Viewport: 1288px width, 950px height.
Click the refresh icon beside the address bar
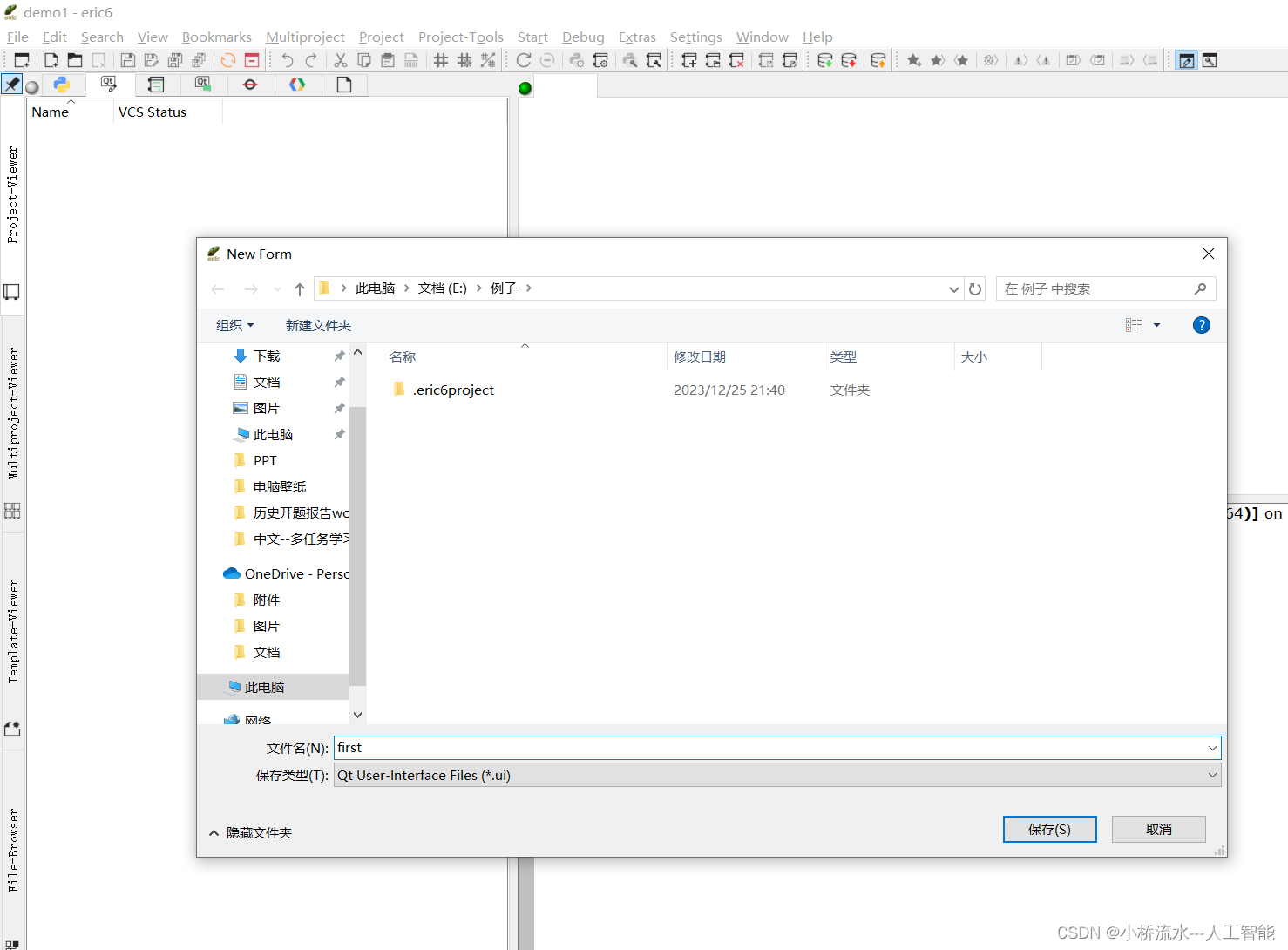click(x=975, y=289)
